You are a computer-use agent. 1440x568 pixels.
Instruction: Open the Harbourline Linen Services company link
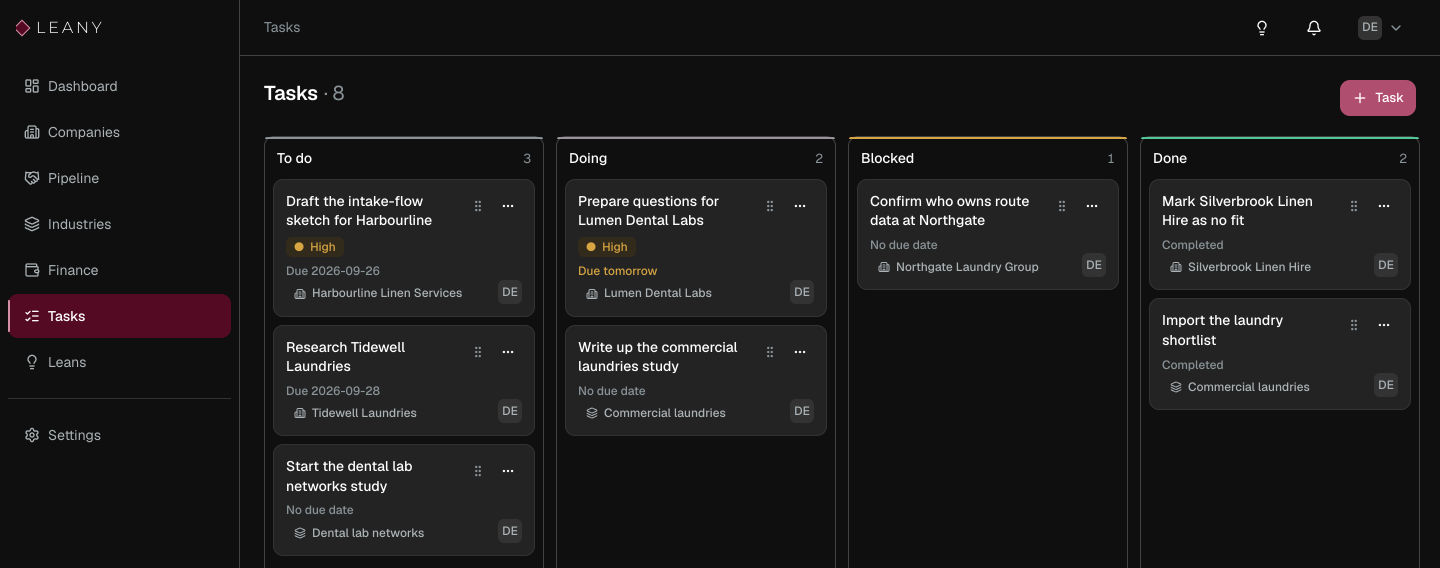pos(378,293)
